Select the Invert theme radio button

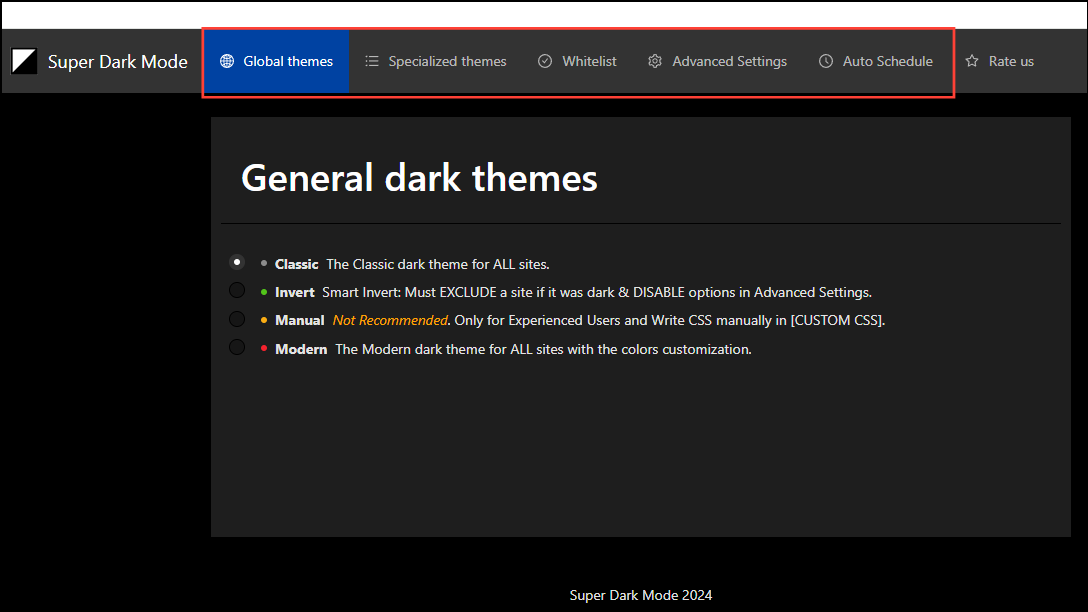(237, 290)
